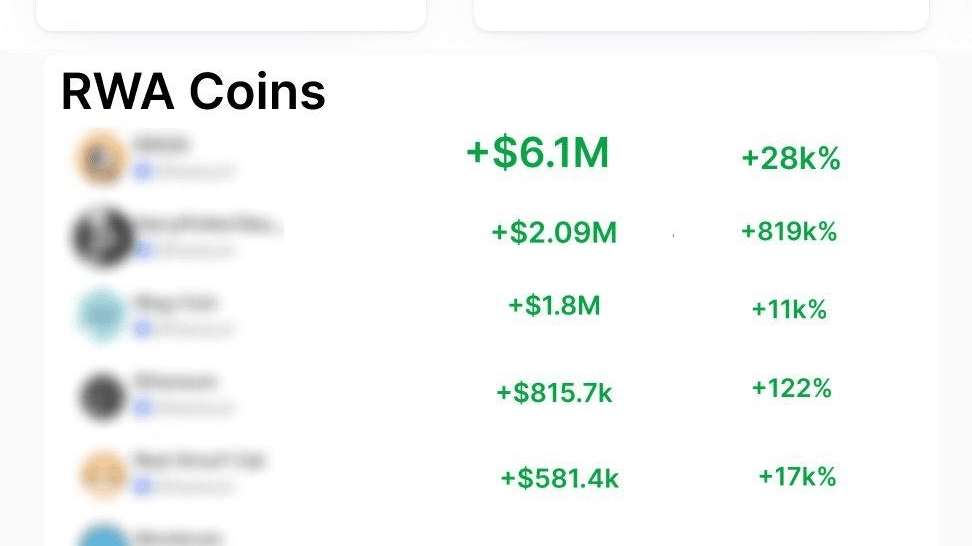Click the +122% percentage change
This screenshot has width=972, height=546.
pos(791,388)
